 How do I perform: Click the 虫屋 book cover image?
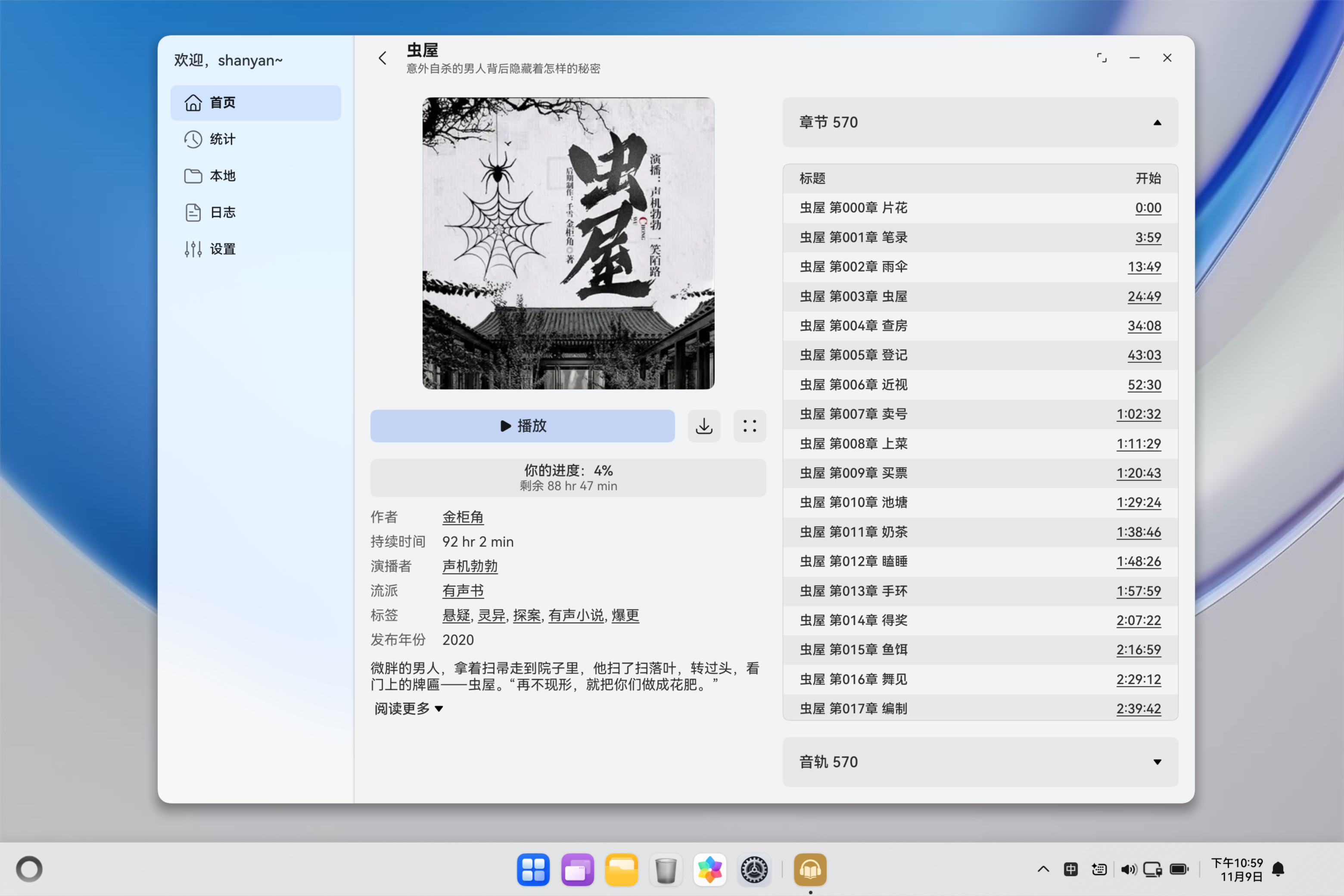click(x=568, y=243)
